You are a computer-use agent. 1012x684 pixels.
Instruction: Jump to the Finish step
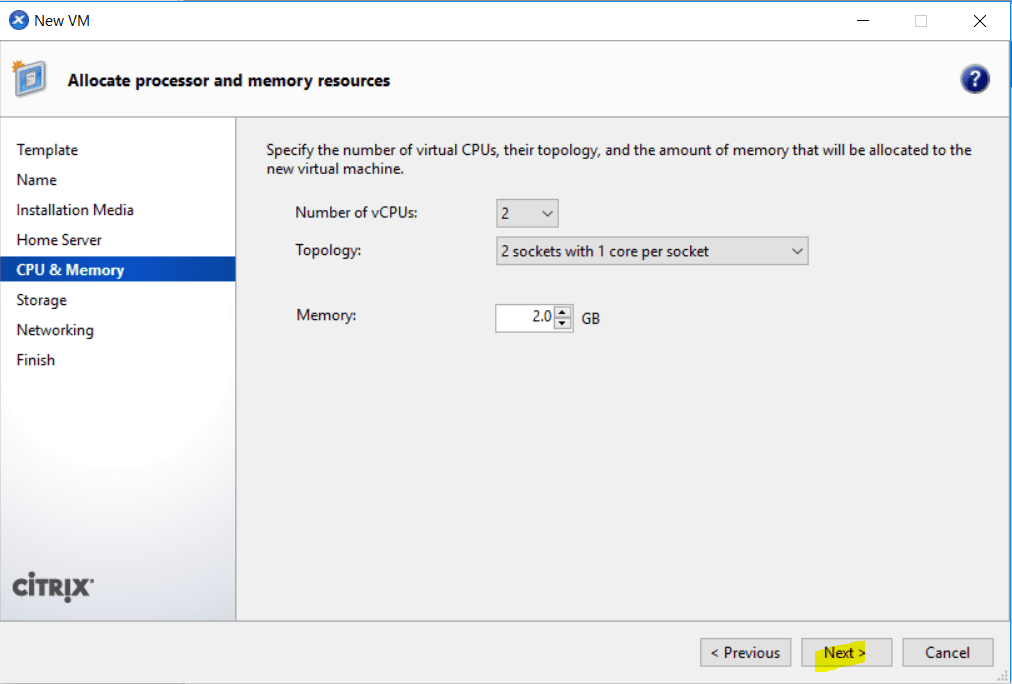(35, 359)
